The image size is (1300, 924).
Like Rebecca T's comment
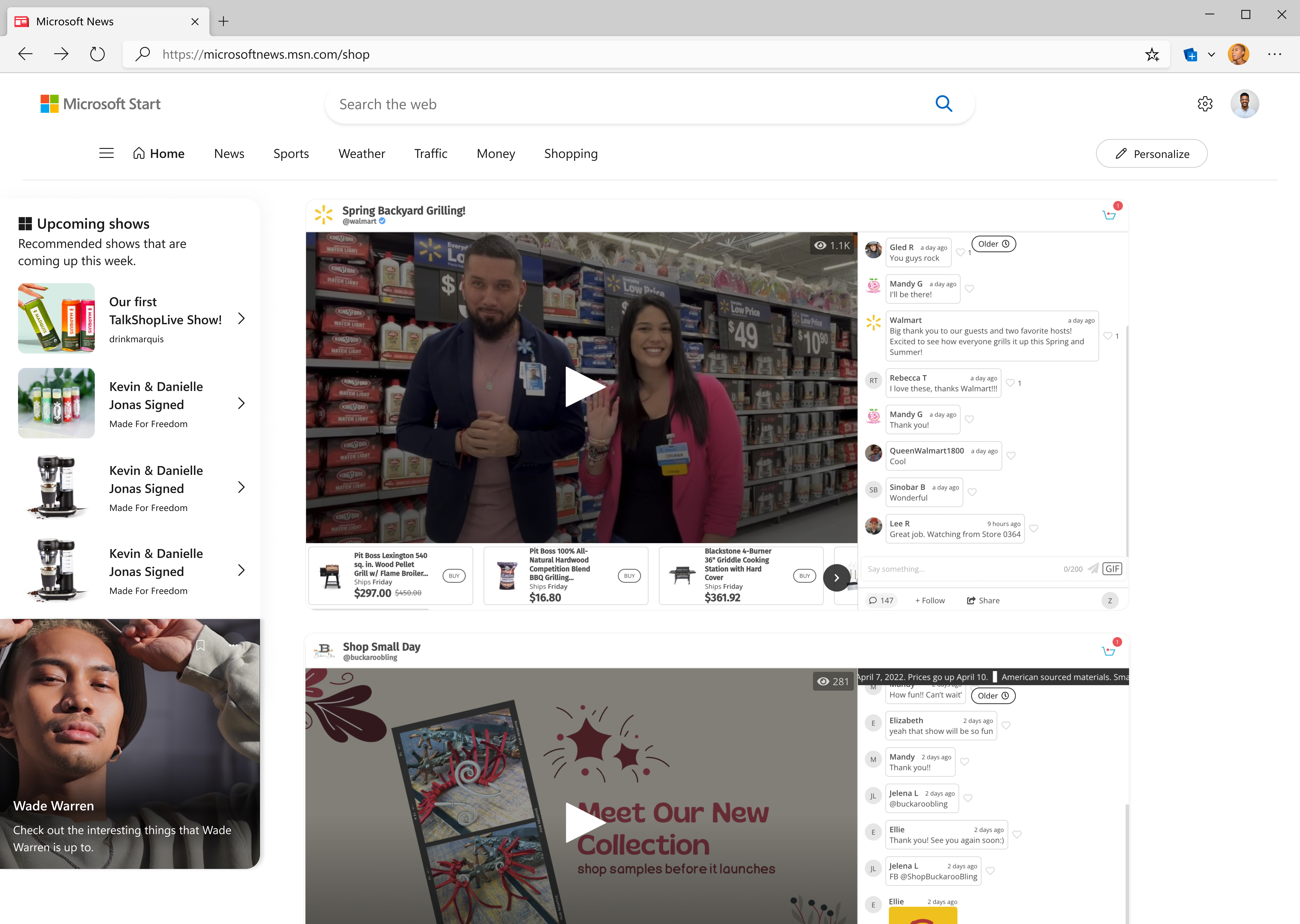1010,383
